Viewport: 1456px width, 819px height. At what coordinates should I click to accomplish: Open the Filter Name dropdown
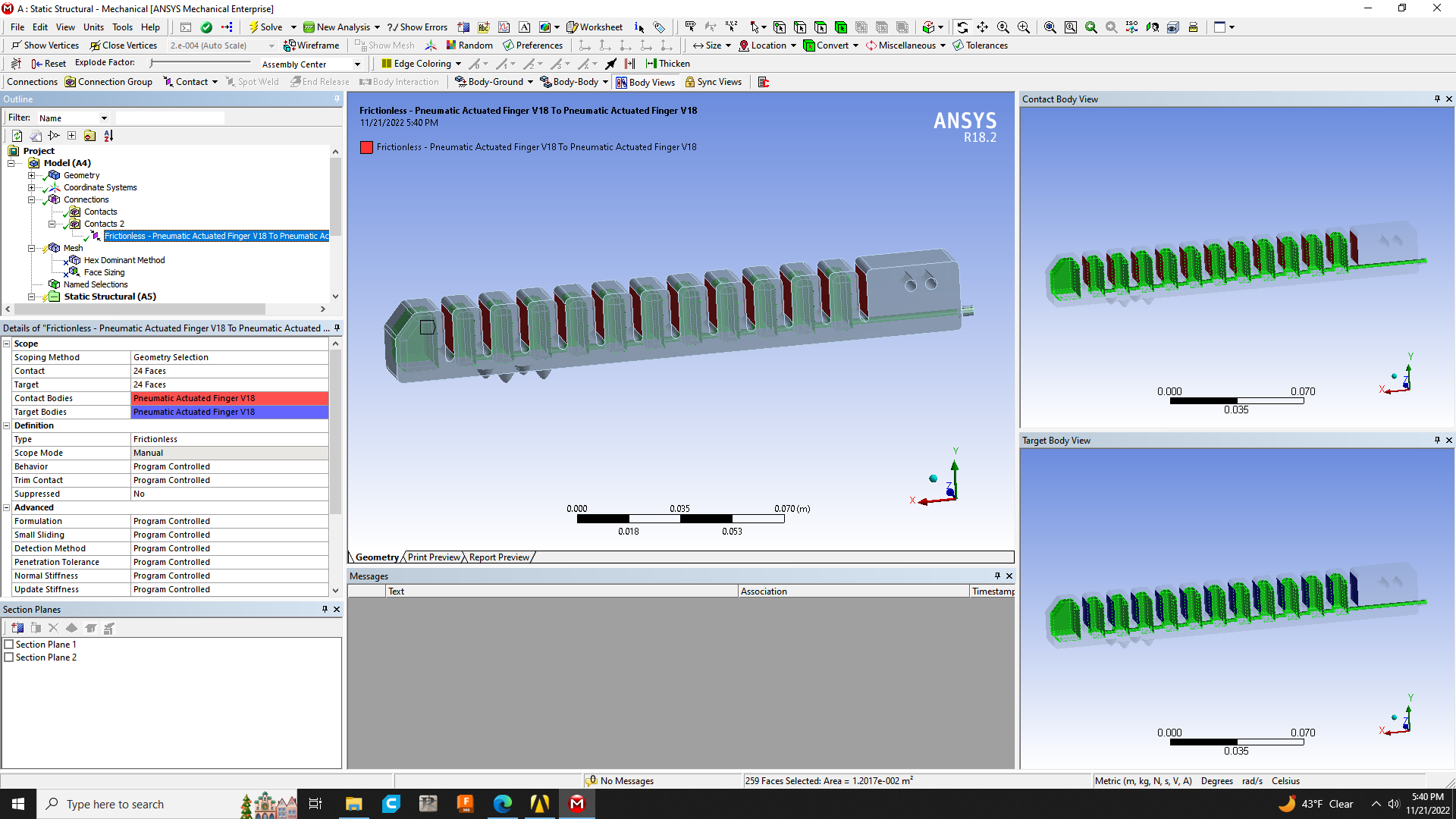click(x=104, y=118)
